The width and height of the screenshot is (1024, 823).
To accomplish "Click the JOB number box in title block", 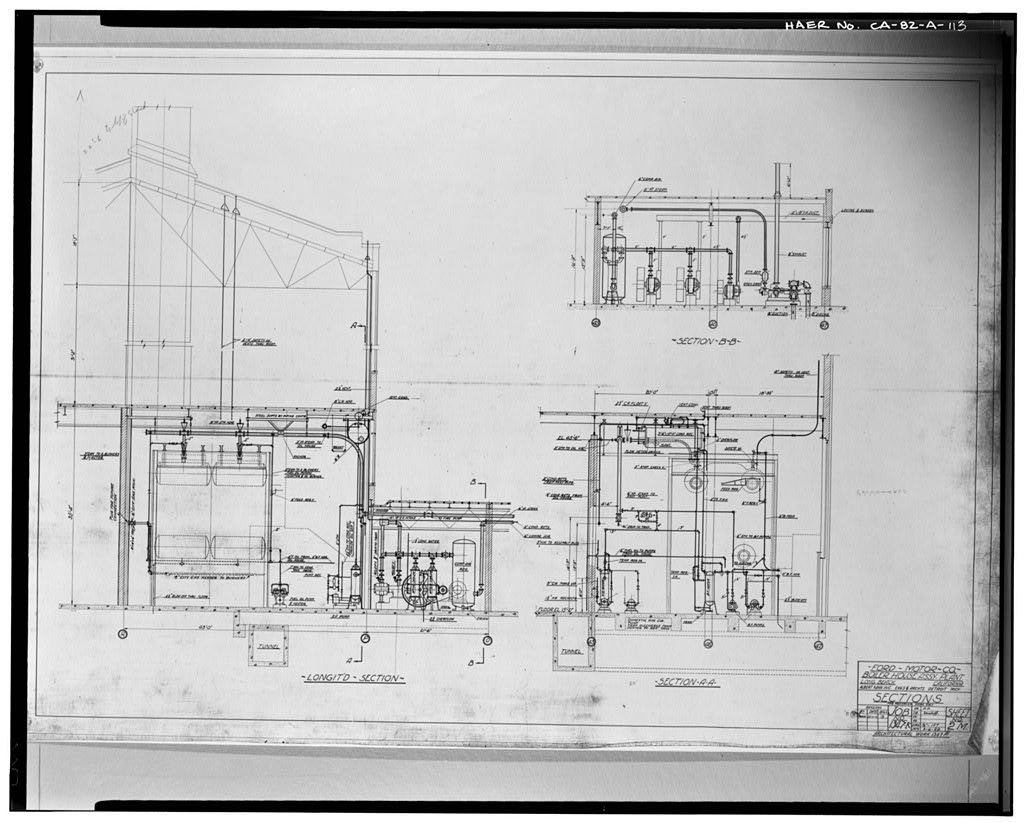I will tap(900, 717).
